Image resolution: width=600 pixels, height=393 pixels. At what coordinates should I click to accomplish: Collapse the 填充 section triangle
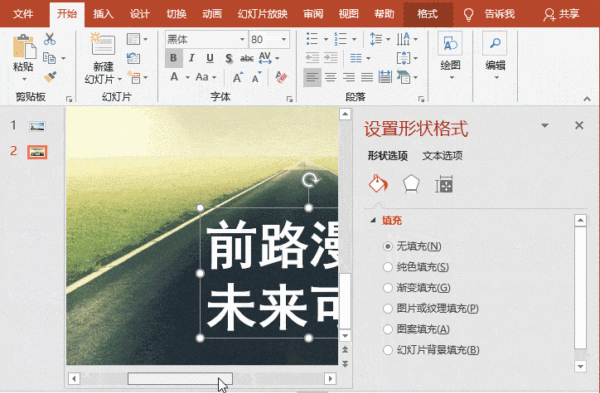click(373, 220)
